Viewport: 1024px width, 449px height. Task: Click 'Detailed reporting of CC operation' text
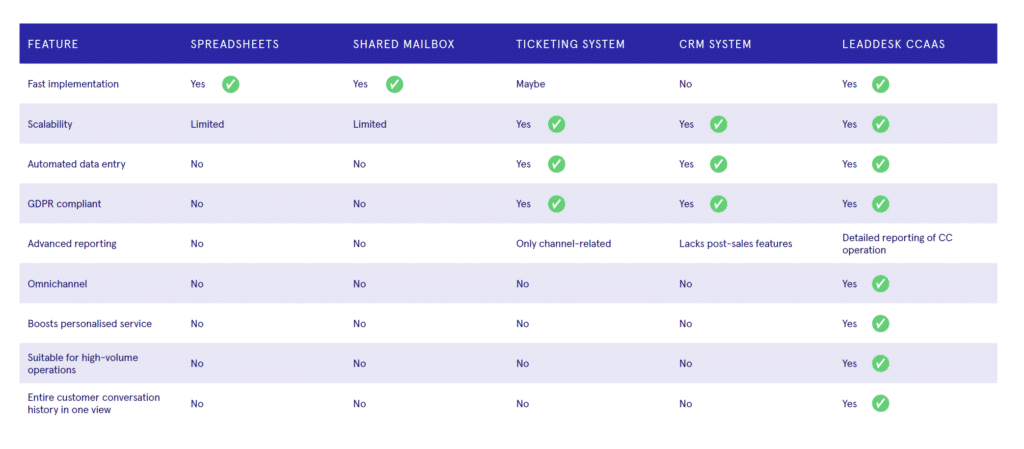[x=897, y=244]
